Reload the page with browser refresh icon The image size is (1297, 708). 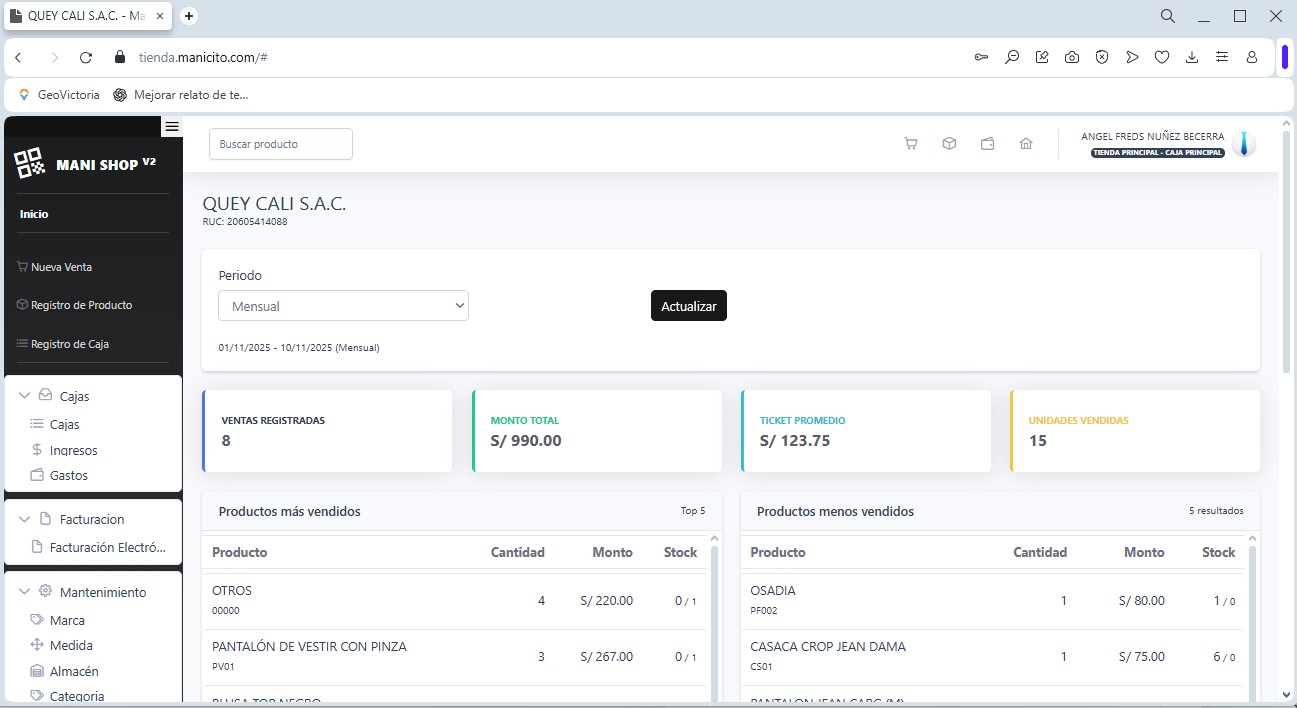point(86,58)
